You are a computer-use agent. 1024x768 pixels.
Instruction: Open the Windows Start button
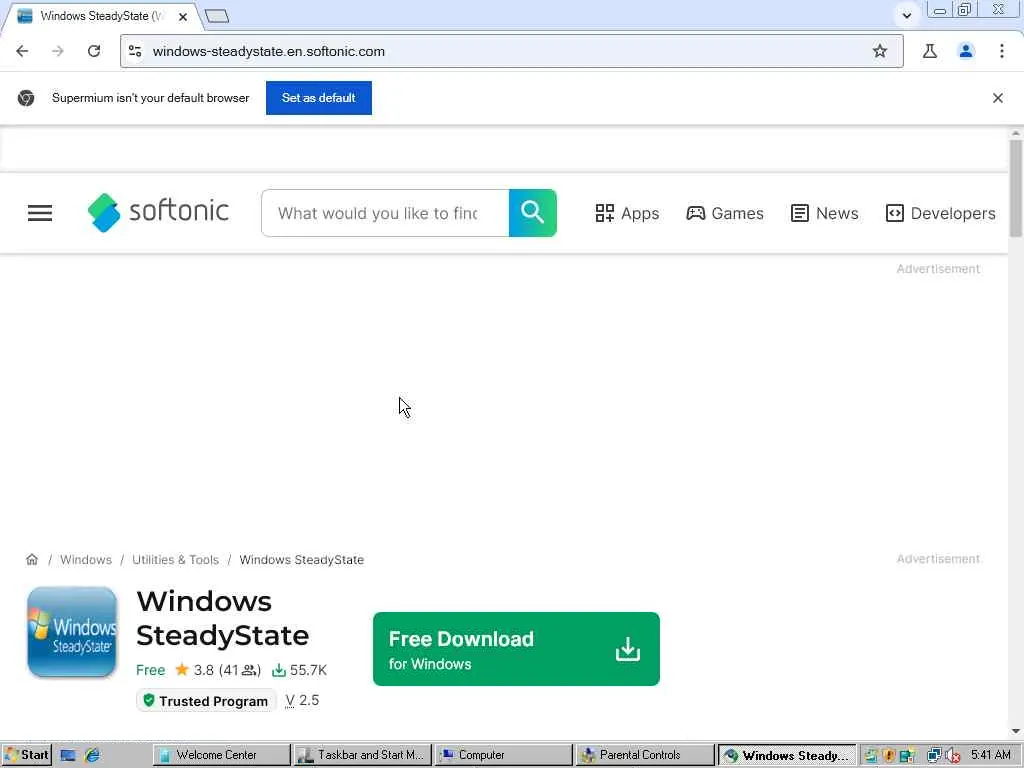point(26,755)
